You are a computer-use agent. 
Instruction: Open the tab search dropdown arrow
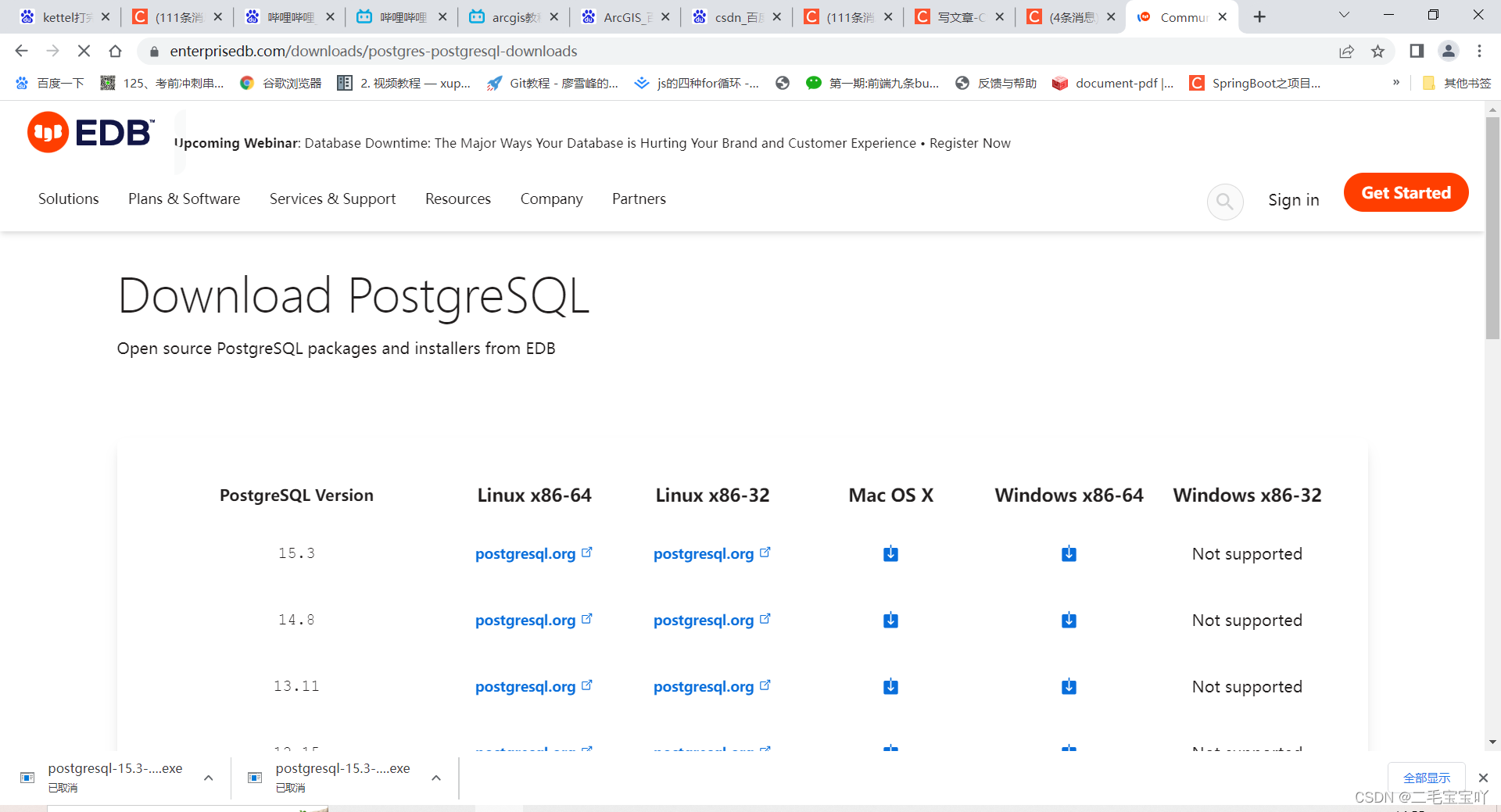click(x=1344, y=15)
